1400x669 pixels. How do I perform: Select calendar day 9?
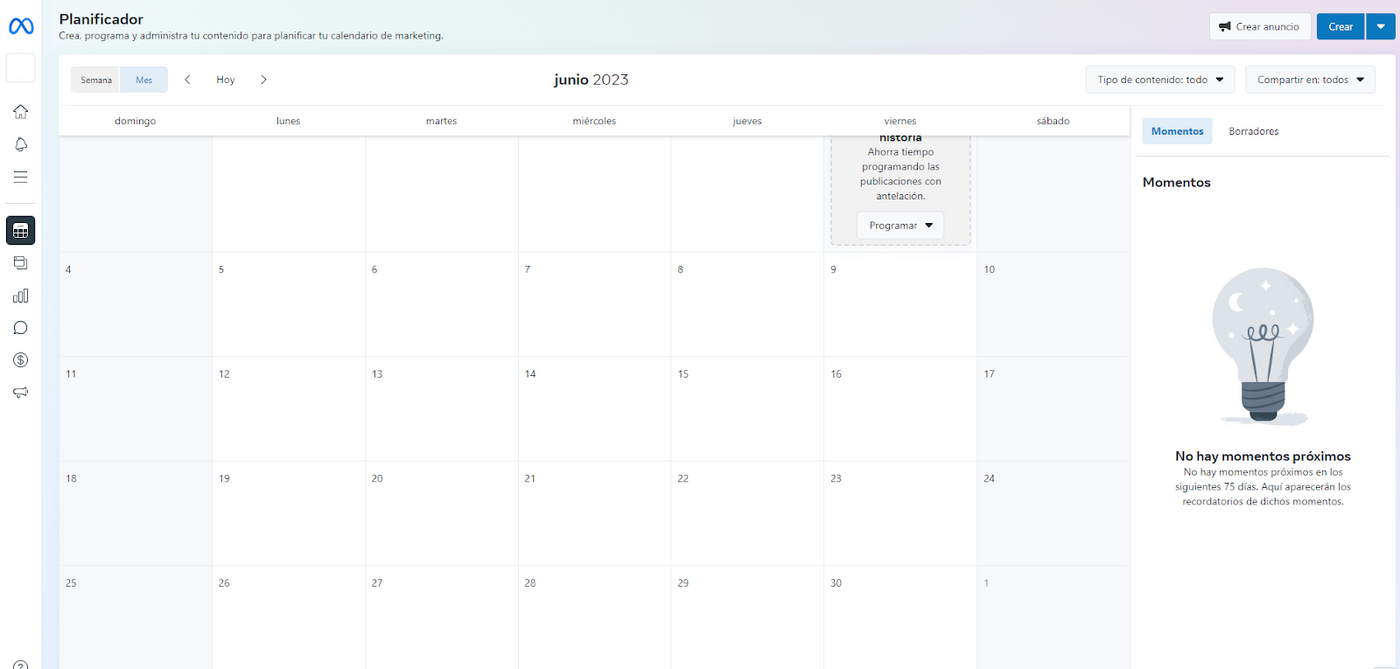coord(900,304)
